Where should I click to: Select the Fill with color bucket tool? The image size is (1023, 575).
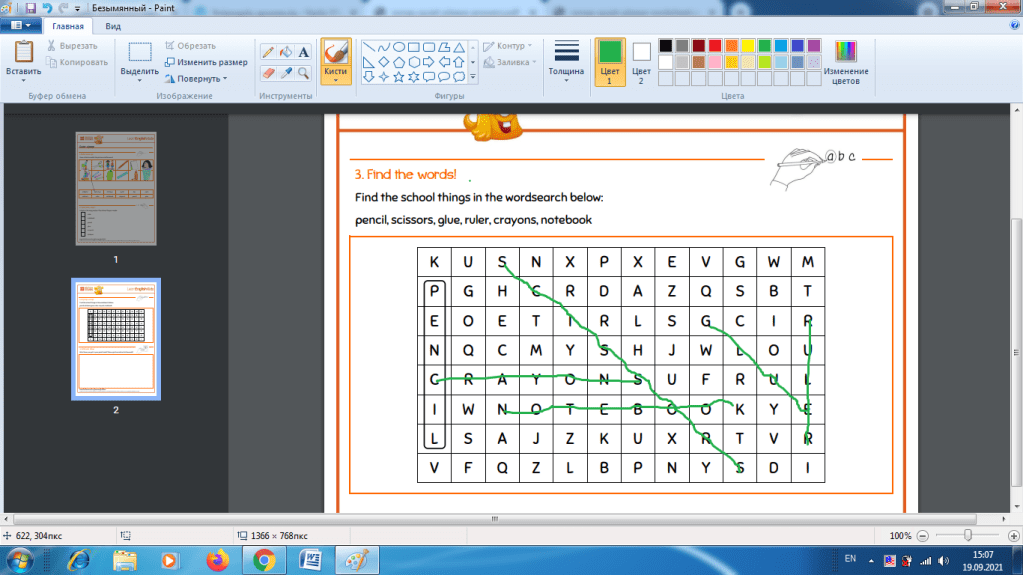[x=286, y=52]
